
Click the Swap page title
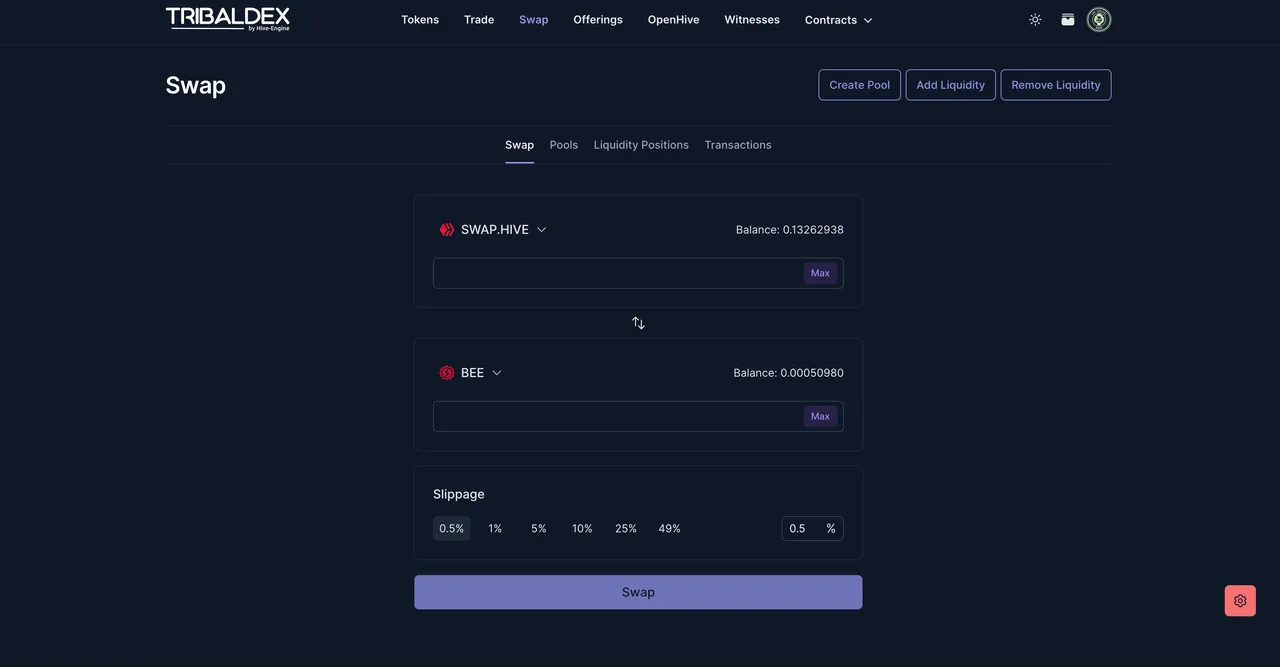click(196, 85)
